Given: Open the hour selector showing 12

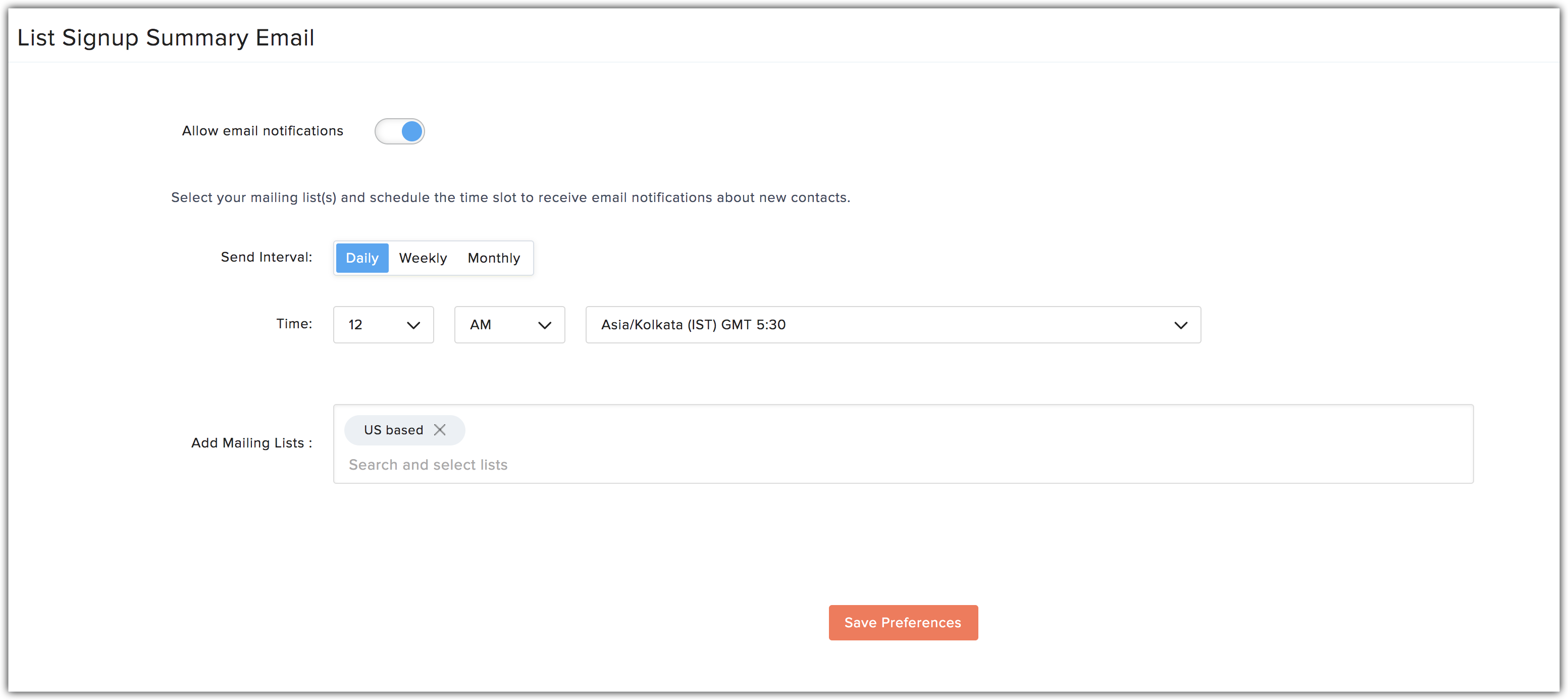Looking at the screenshot, I should (x=383, y=325).
